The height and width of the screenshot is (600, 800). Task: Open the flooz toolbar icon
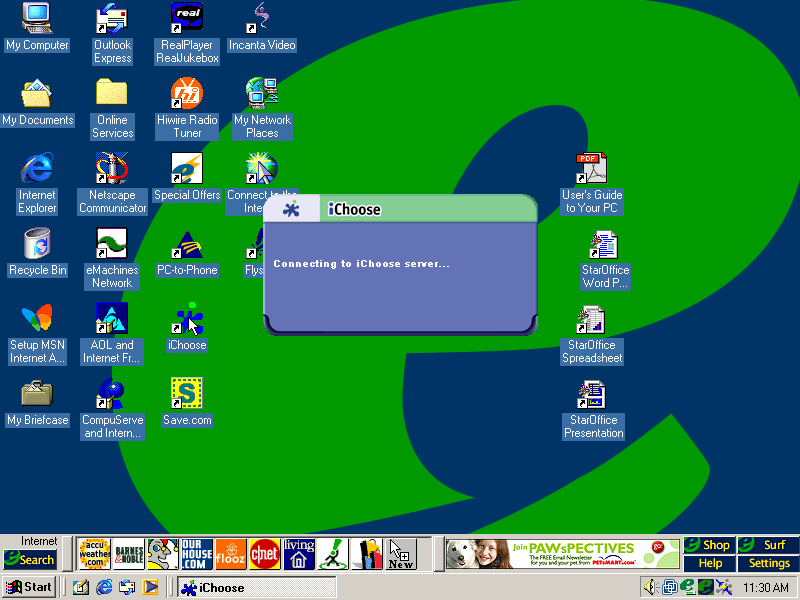point(230,553)
